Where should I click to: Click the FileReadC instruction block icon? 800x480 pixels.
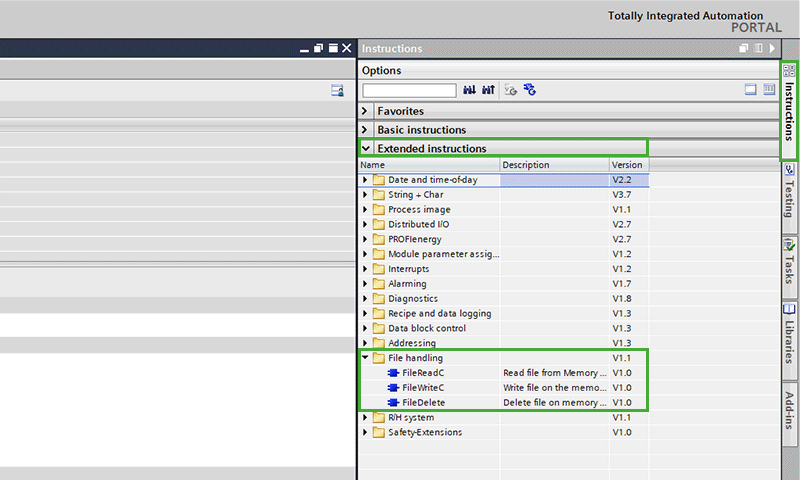(393, 373)
